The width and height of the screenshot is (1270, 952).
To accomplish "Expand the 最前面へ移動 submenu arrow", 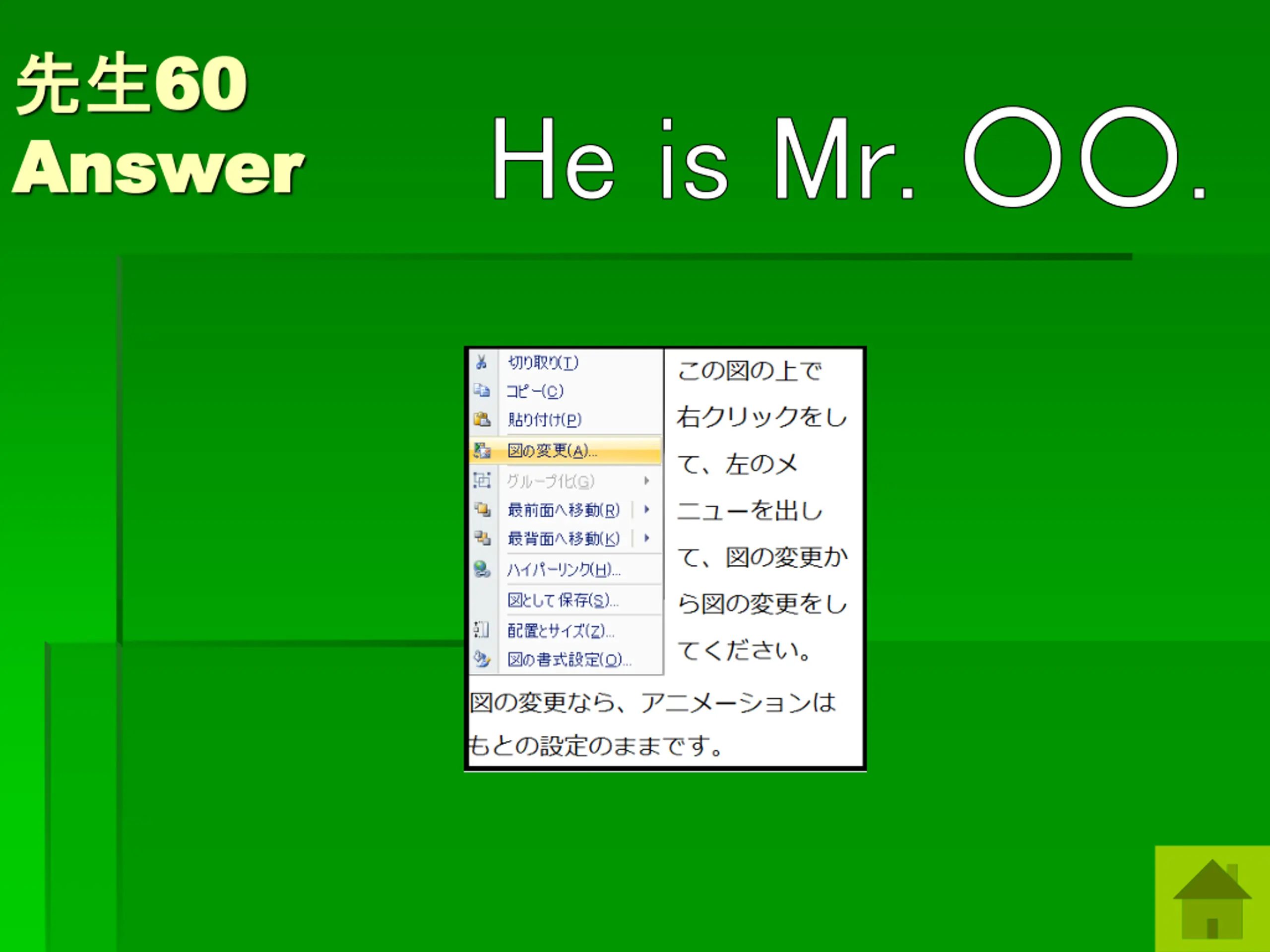I will coord(647,509).
